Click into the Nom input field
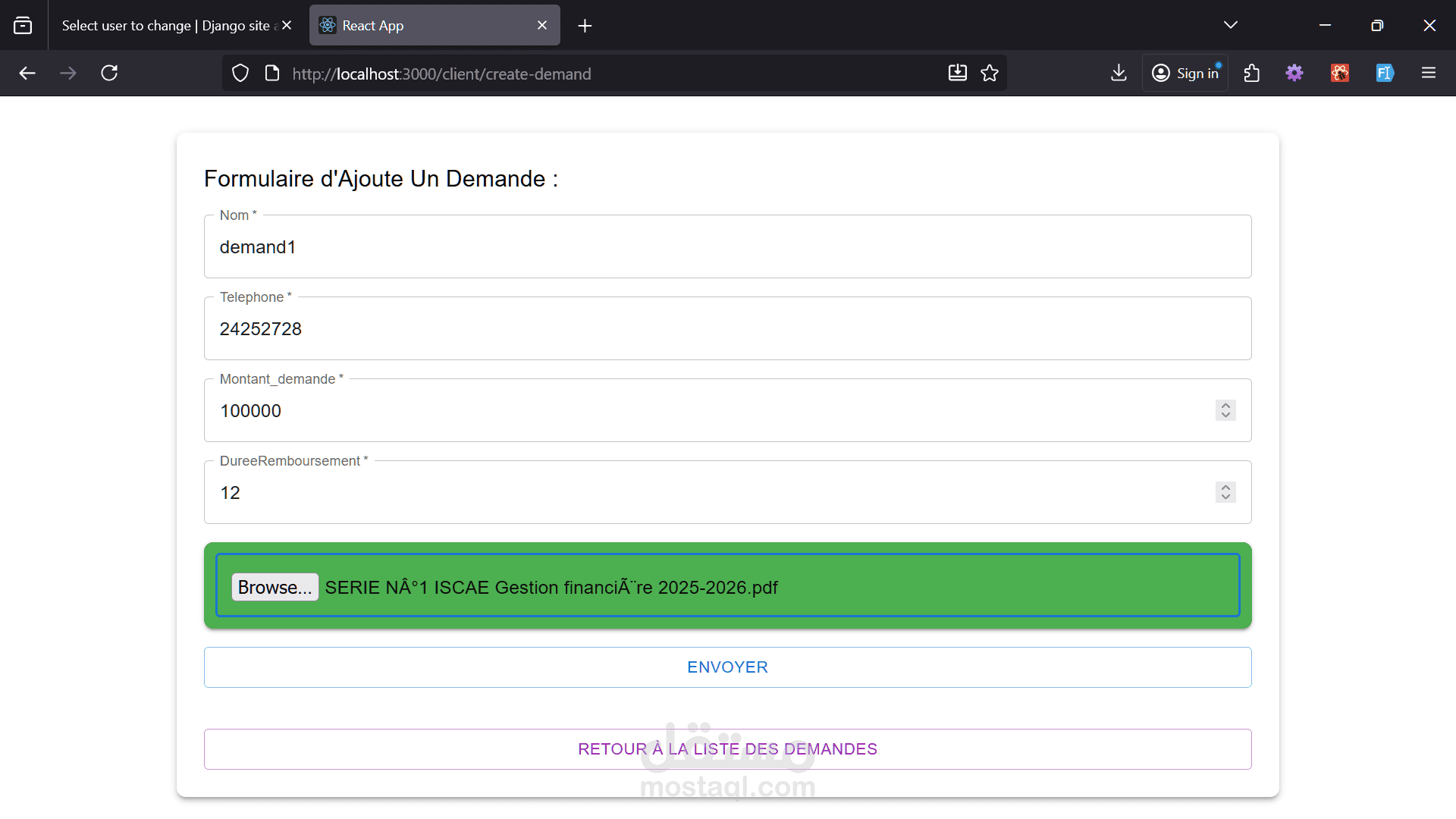Screen dimensions: 1456x819 (727, 247)
